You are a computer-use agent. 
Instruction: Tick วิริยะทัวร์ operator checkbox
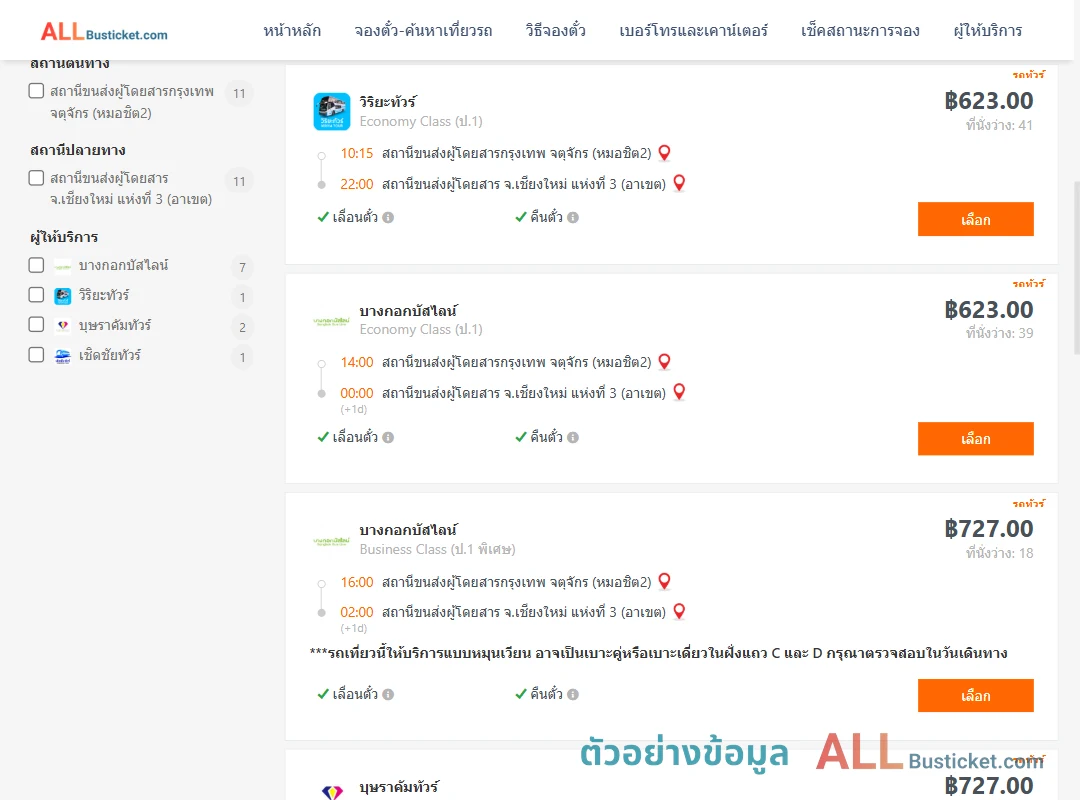[x=37, y=295]
